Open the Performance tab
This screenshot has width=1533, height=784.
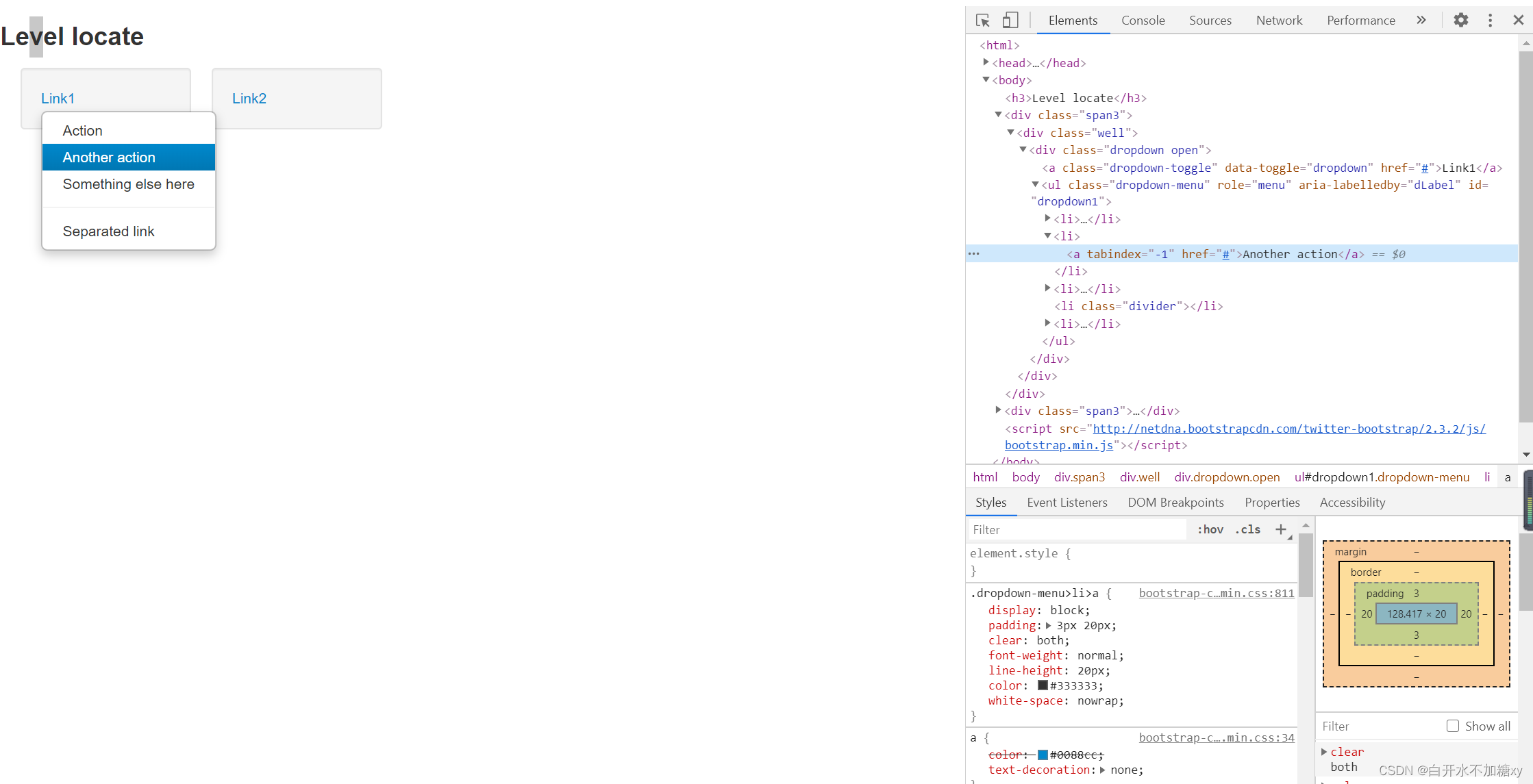pyautogui.click(x=1360, y=21)
